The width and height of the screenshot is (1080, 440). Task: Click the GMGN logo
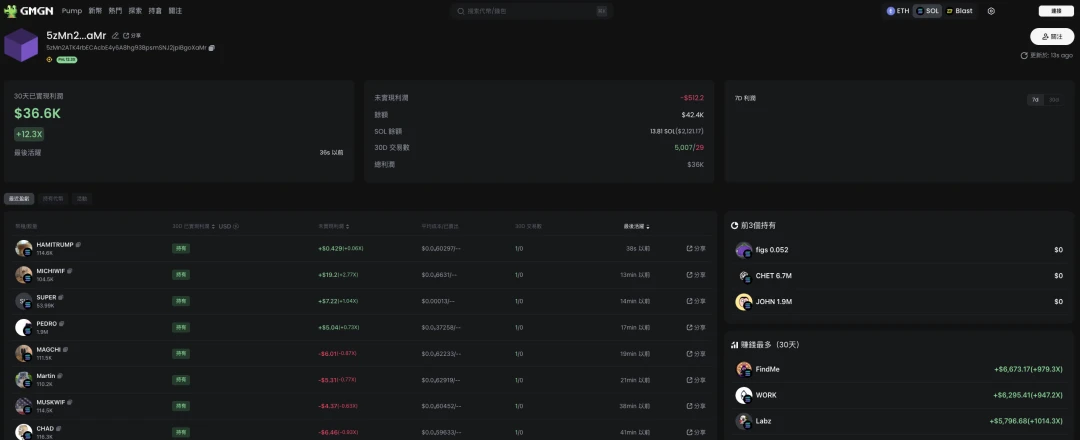[28, 11]
